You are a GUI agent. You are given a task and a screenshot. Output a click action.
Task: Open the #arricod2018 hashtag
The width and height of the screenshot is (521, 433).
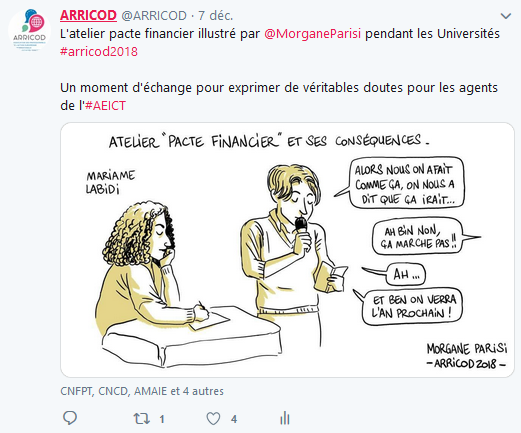[x=99, y=52]
